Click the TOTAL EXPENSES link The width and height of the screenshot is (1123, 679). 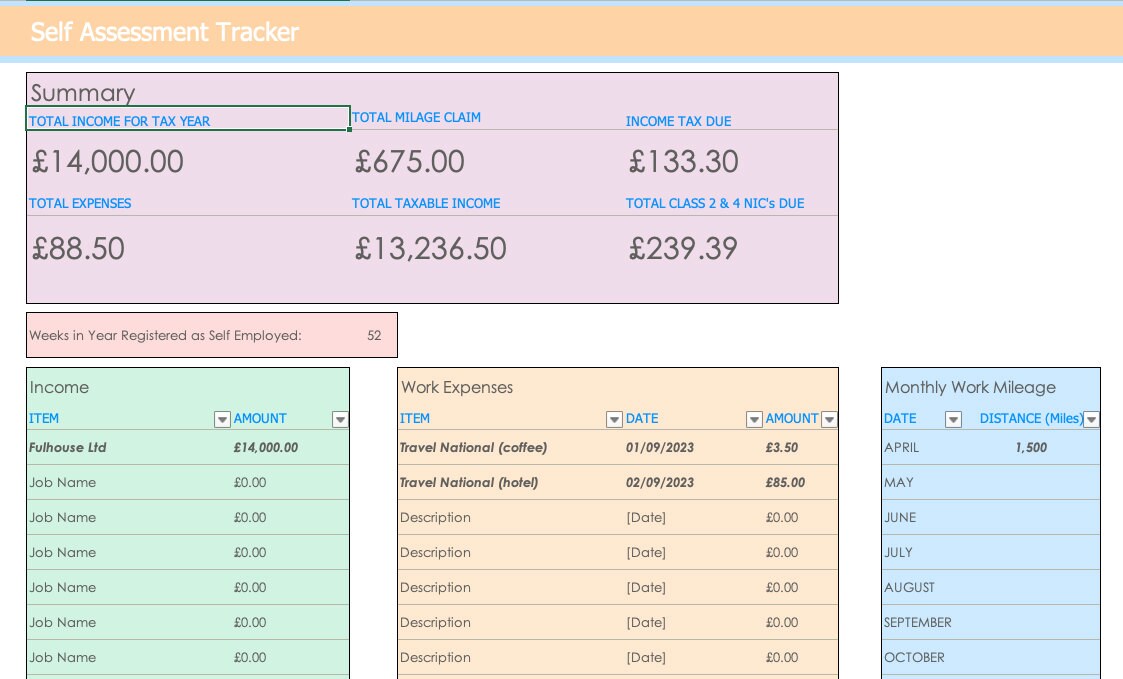tap(80, 203)
